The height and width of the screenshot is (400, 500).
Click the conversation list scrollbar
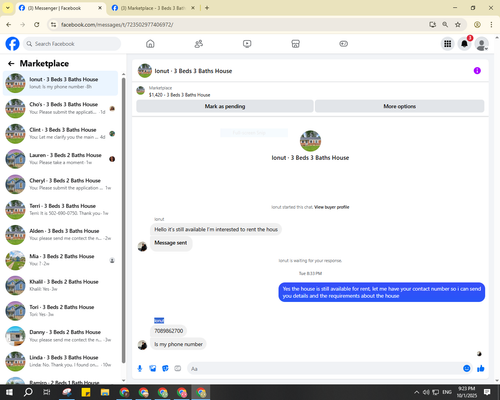coord(124,220)
